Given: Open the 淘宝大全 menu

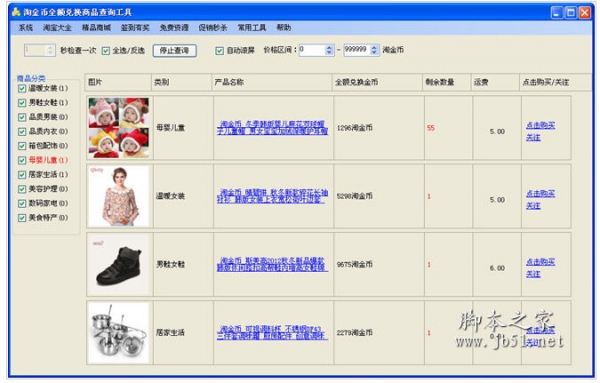Looking at the screenshot, I should pos(57,28).
